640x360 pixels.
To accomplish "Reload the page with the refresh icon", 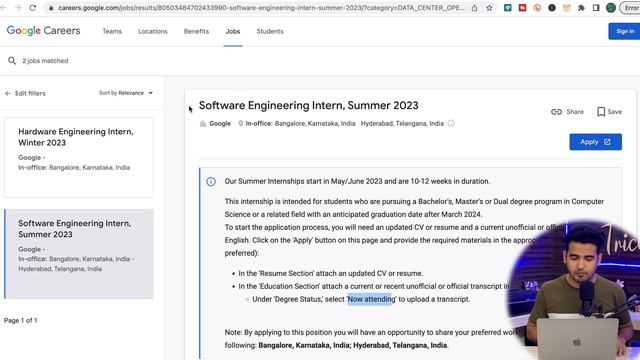I will [33, 8].
